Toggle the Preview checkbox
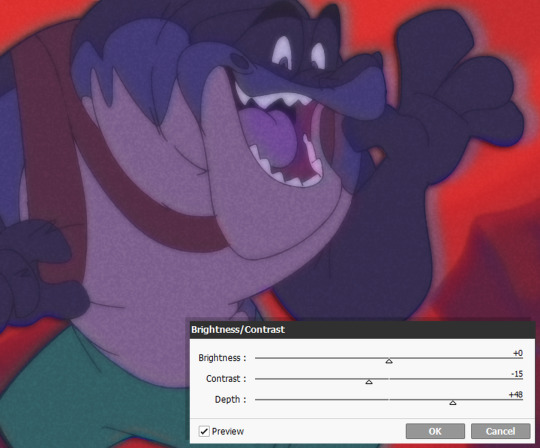 [204, 431]
